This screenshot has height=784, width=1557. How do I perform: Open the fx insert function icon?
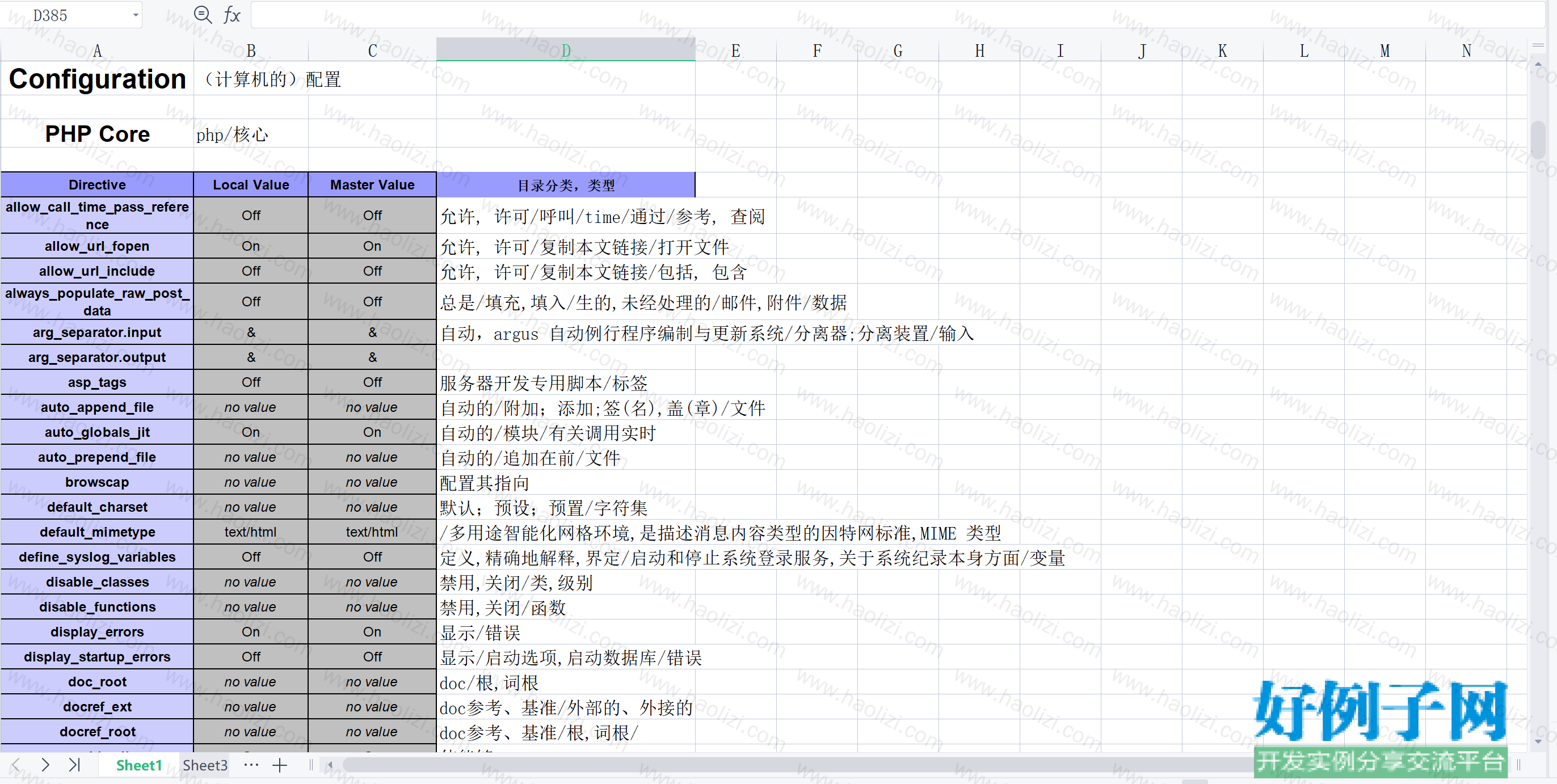coord(232,15)
